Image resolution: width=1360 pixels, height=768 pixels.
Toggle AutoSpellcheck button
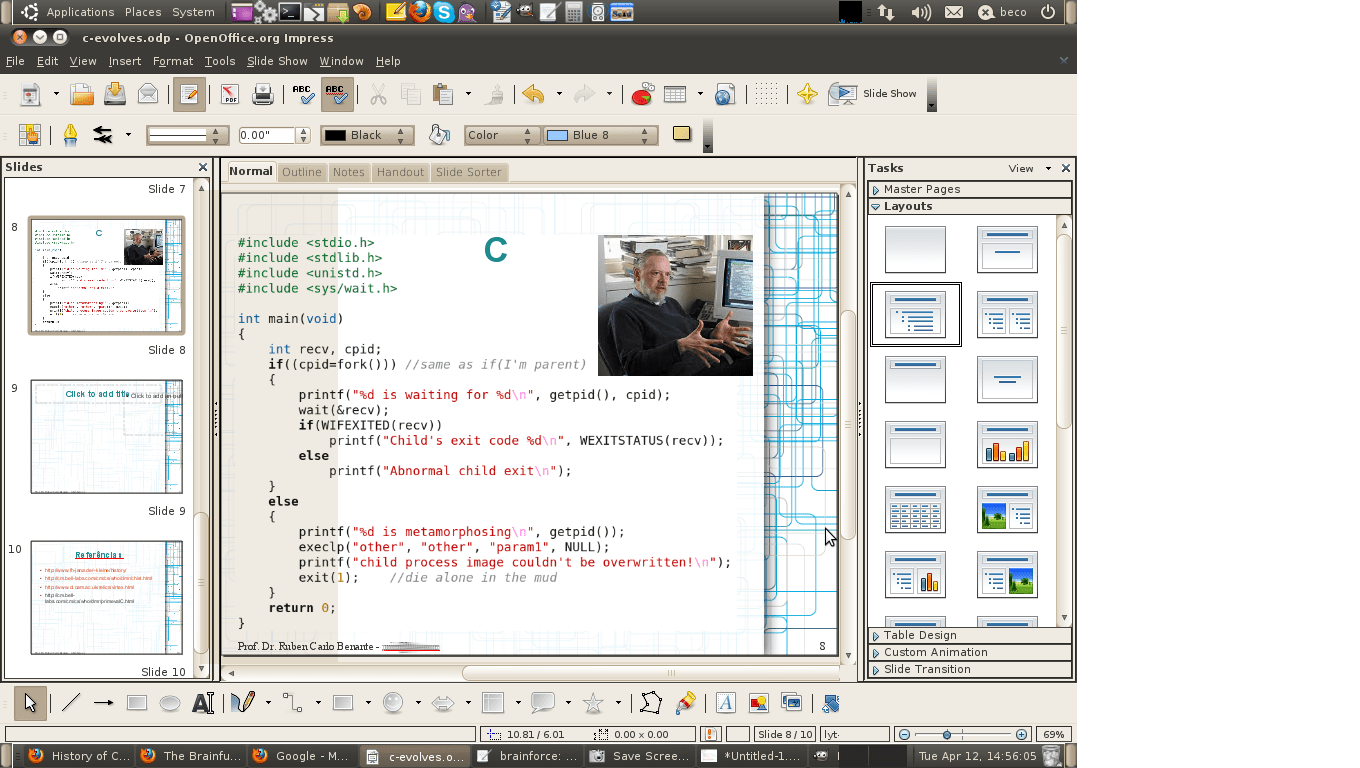coord(337,94)
